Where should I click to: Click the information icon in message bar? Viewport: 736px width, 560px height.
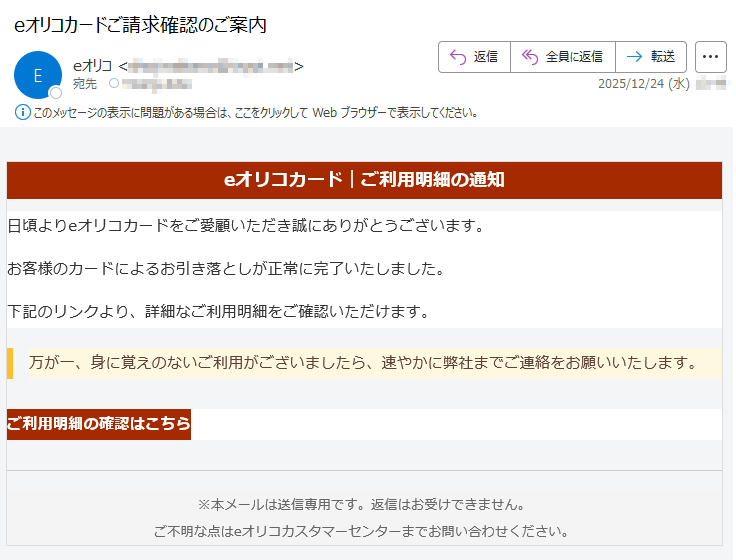(22, 112)
